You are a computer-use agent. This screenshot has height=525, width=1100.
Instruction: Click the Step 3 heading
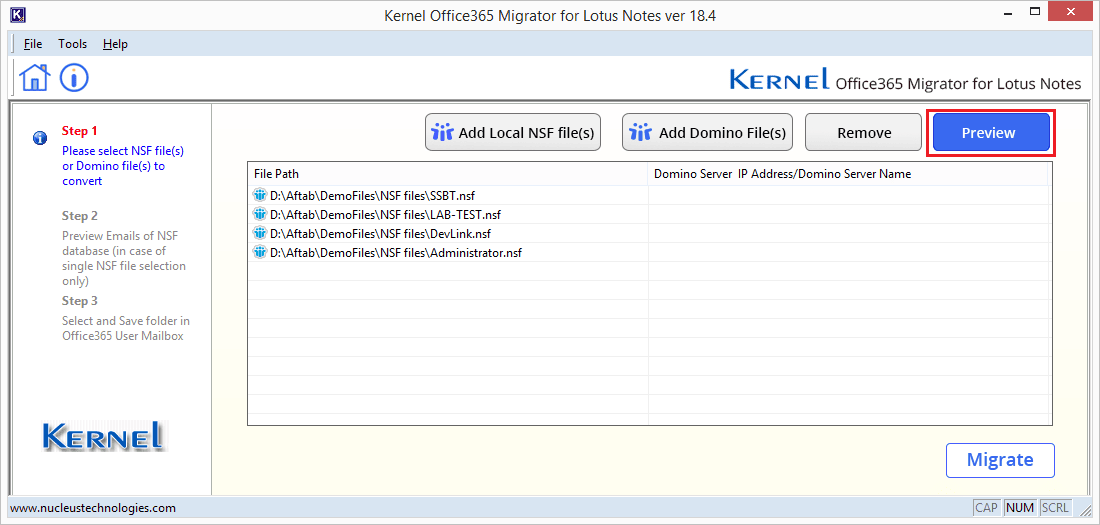tap(79, 300)
